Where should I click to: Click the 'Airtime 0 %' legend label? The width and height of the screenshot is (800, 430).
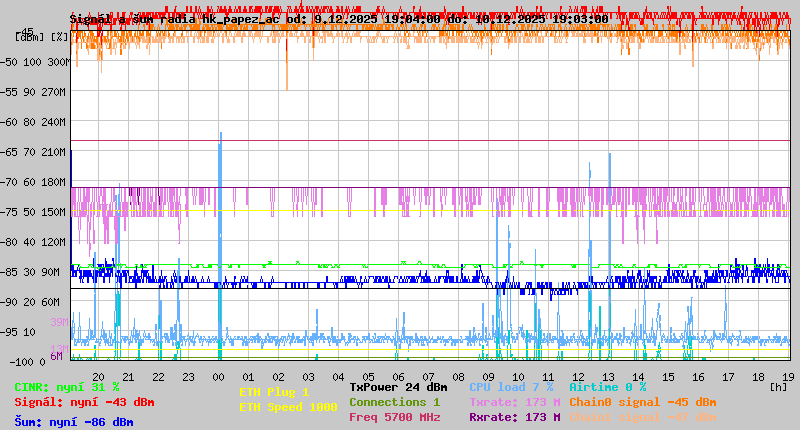(x=608, y=387)
